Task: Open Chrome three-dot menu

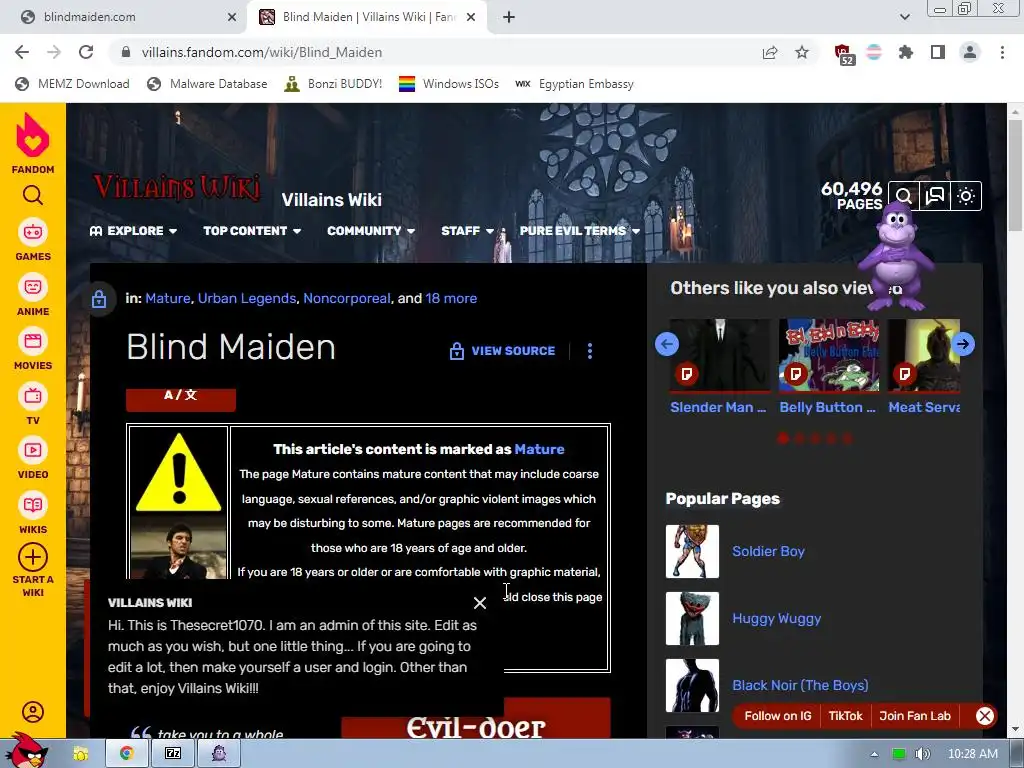Action: 1002,52
